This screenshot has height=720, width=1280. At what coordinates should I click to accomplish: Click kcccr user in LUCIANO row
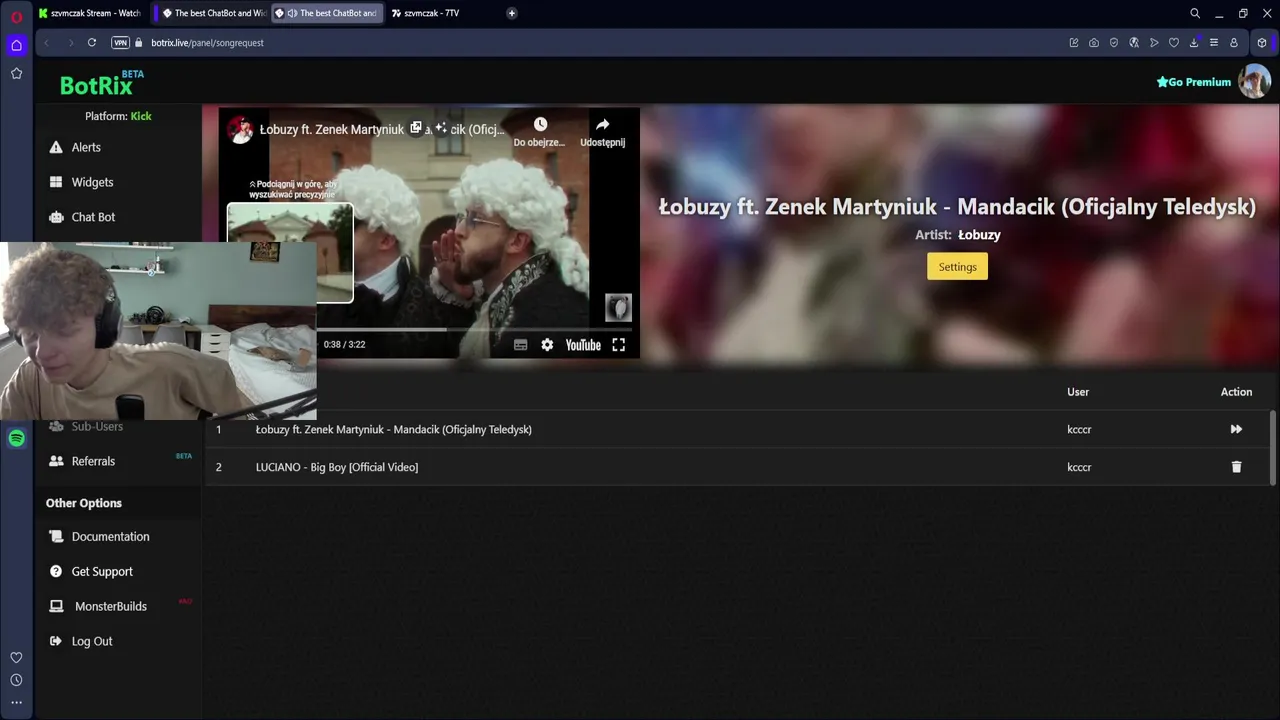click(1079, 467)
